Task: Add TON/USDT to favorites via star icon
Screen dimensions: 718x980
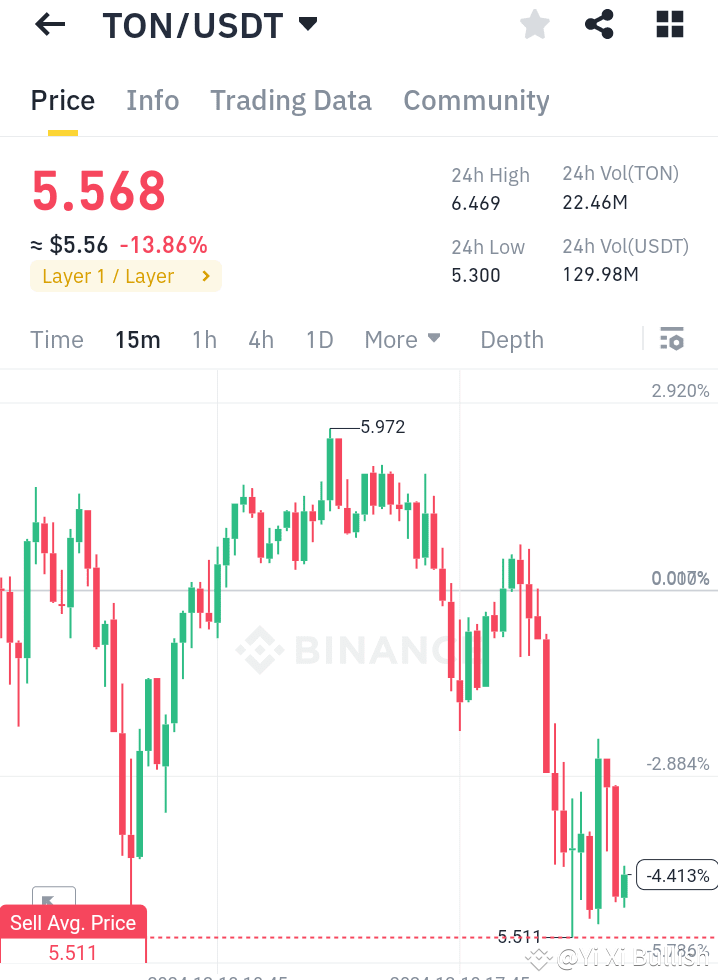Action: tap(534, 24)
